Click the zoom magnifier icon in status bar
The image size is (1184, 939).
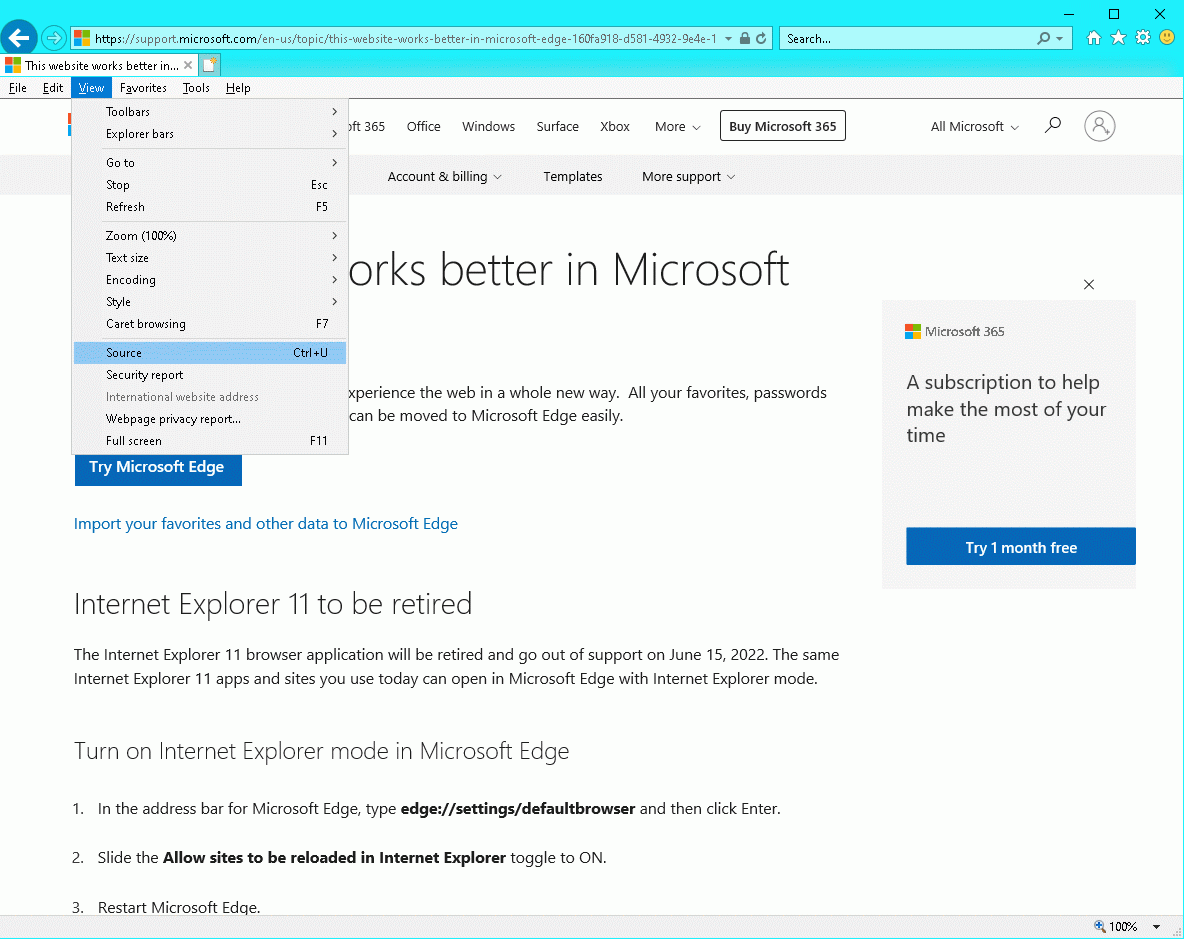click(1099, 926)
